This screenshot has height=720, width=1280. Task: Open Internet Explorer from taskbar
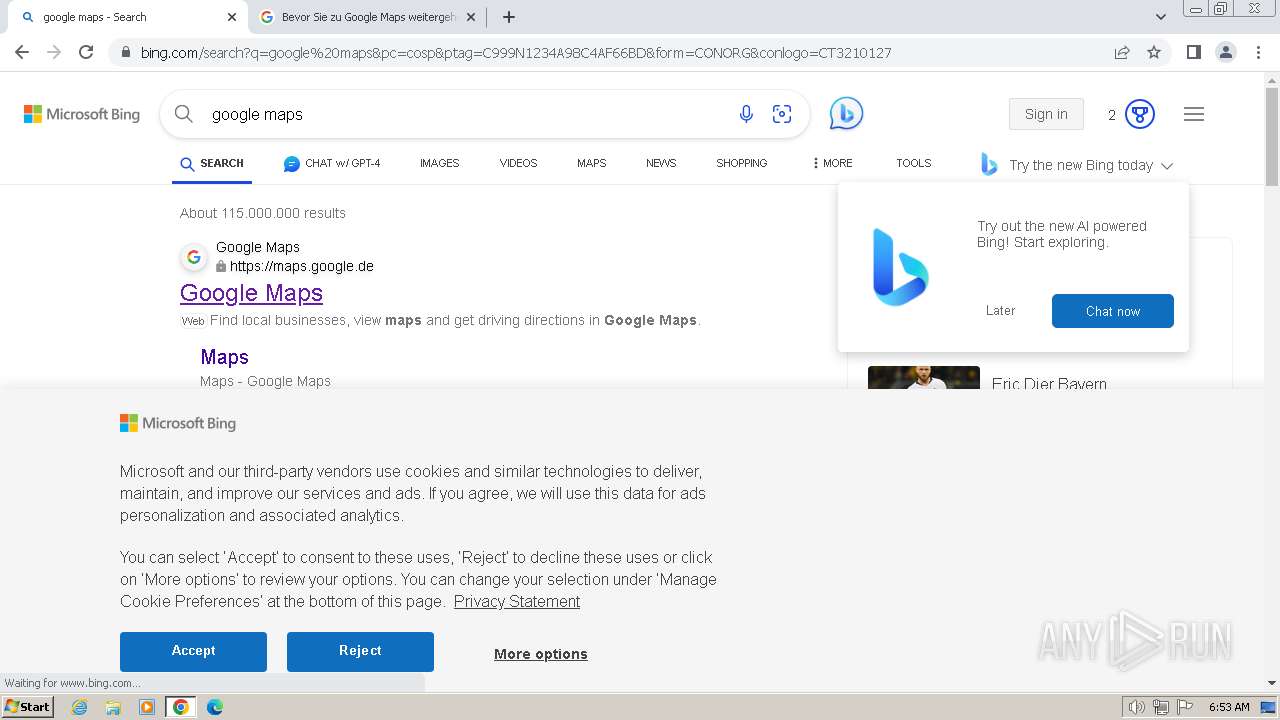pyautogui.click(x=79, y=707)
